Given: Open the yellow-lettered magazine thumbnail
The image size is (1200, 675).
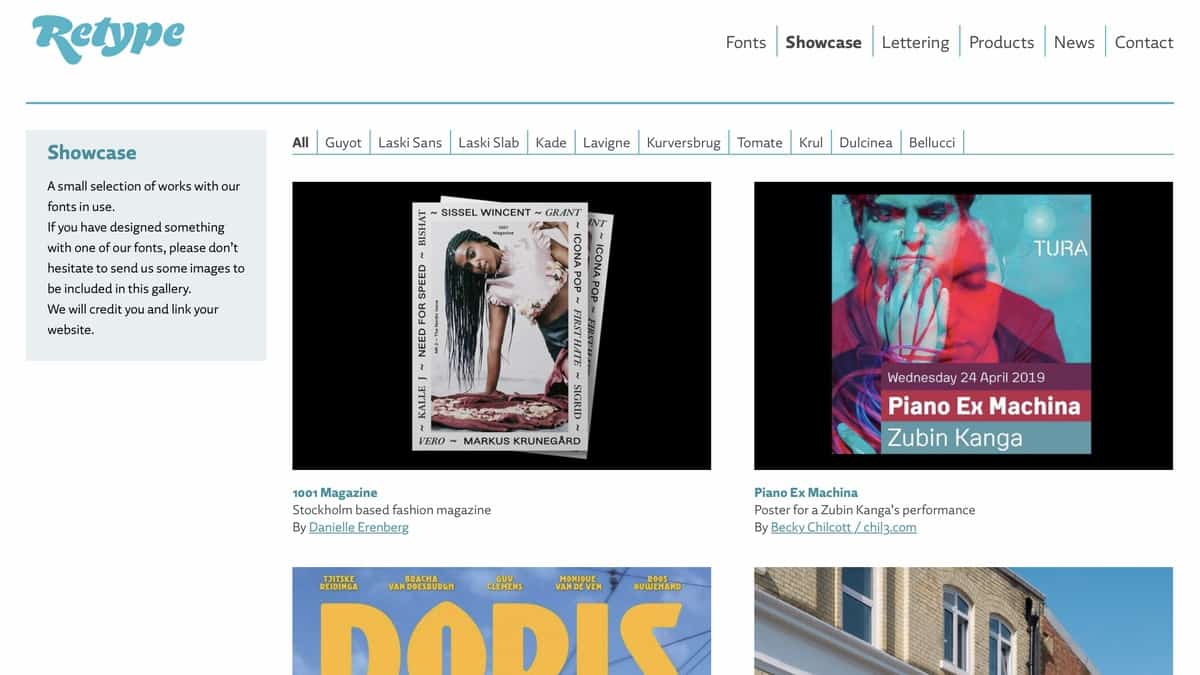Looking at the screenshot, I should point(501,621).
